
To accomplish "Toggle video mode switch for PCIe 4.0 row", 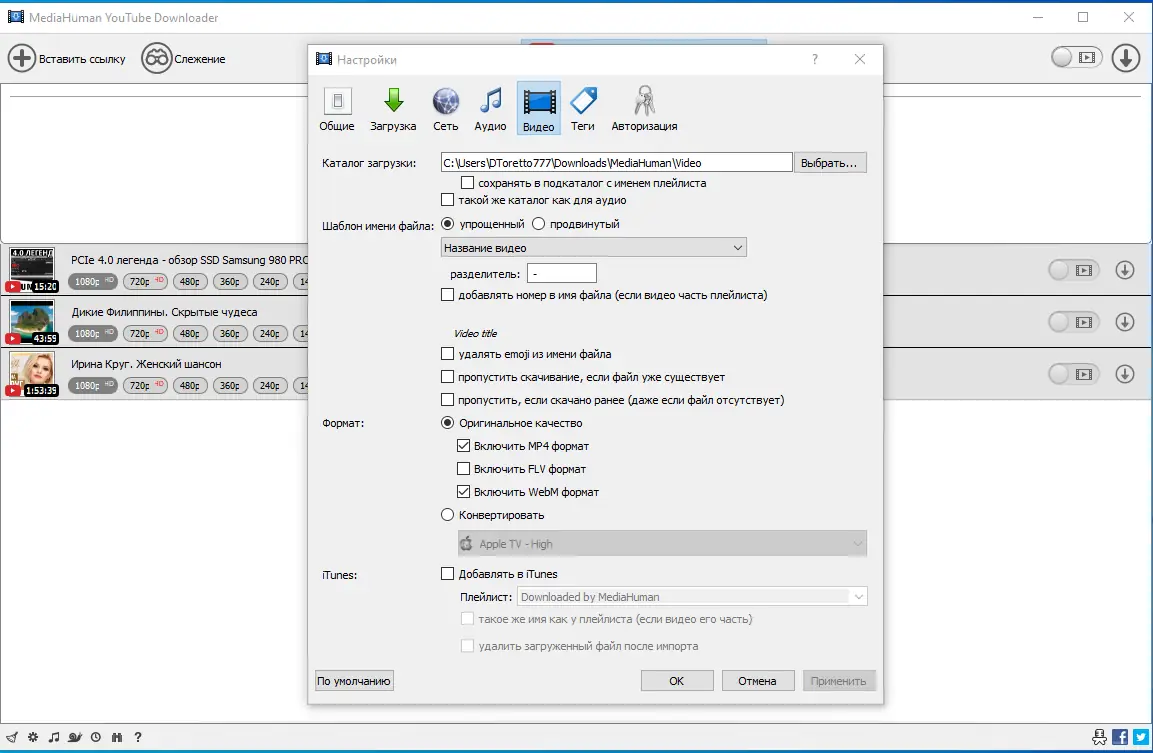I will tap(1074, 271).
